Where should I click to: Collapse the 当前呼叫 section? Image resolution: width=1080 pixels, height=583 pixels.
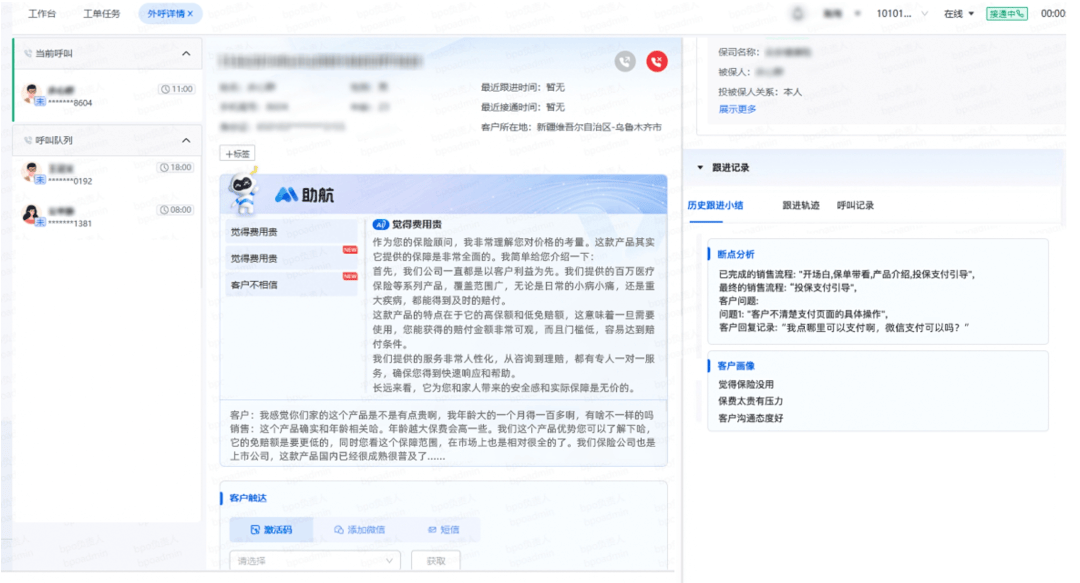click(186, 54)
